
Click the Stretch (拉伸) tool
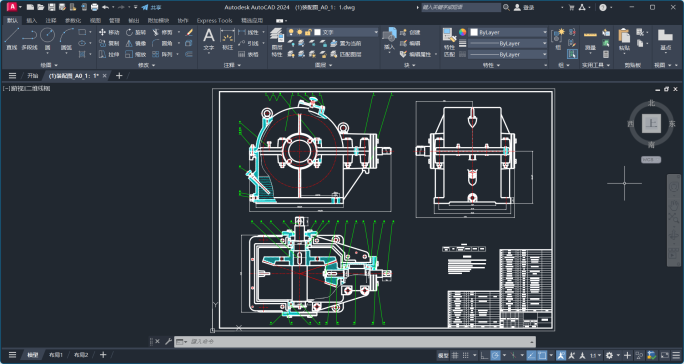[x=109, y=54]
